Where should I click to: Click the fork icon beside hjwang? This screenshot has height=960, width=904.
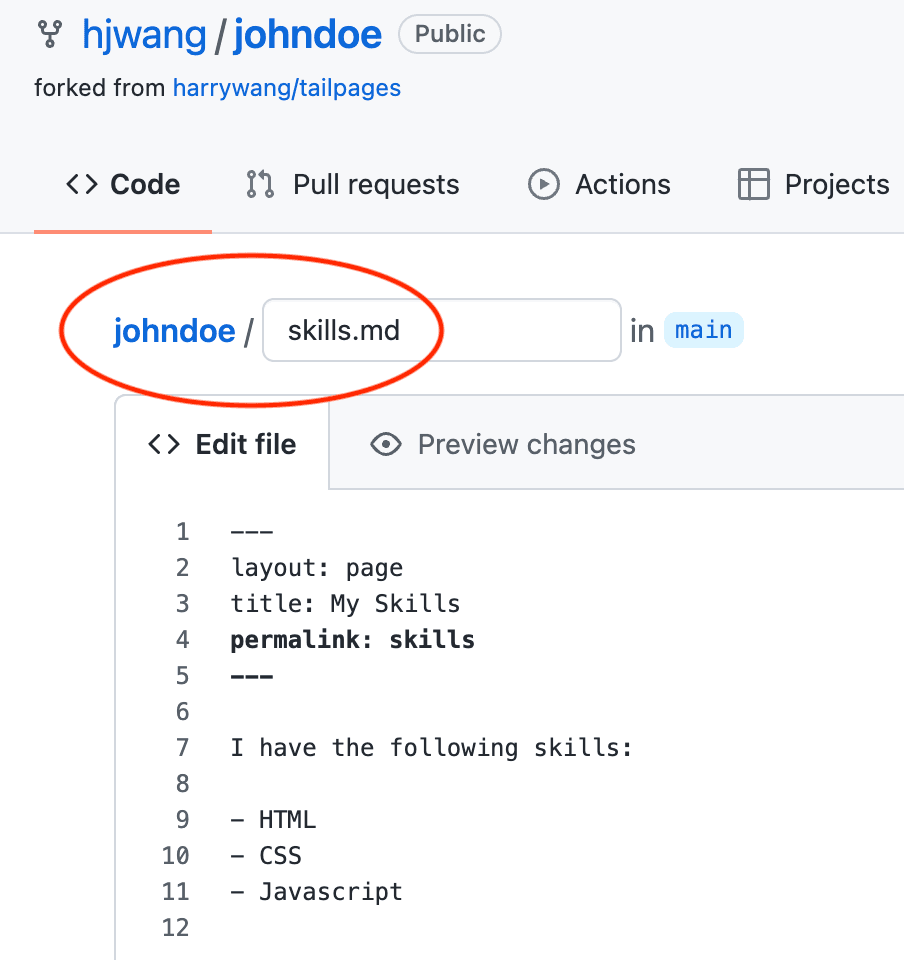pos(50,34)
